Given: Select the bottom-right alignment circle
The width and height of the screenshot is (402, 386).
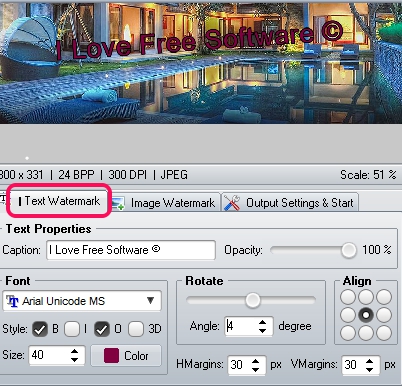Looking at the screenshot, I should coord(384,332).
